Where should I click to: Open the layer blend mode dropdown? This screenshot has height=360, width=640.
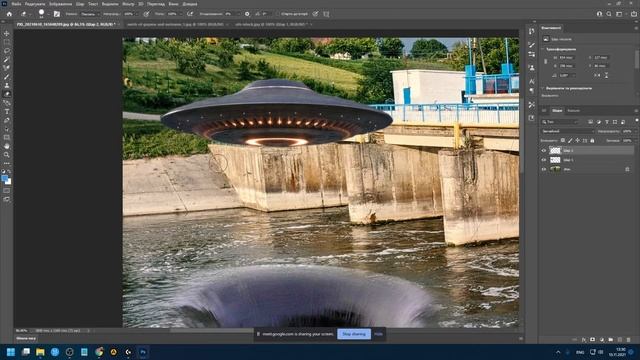568,131
